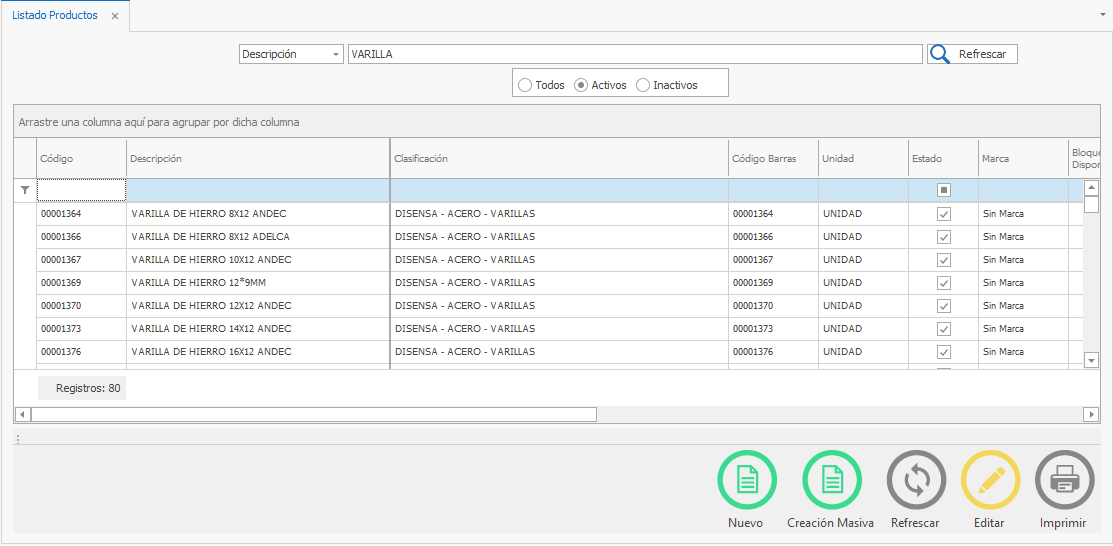Image resolution: width=1113 pixels, height=546 pixels.
Task: Toggle Estado filter row checkbox
Action: (x=943, y=190)
